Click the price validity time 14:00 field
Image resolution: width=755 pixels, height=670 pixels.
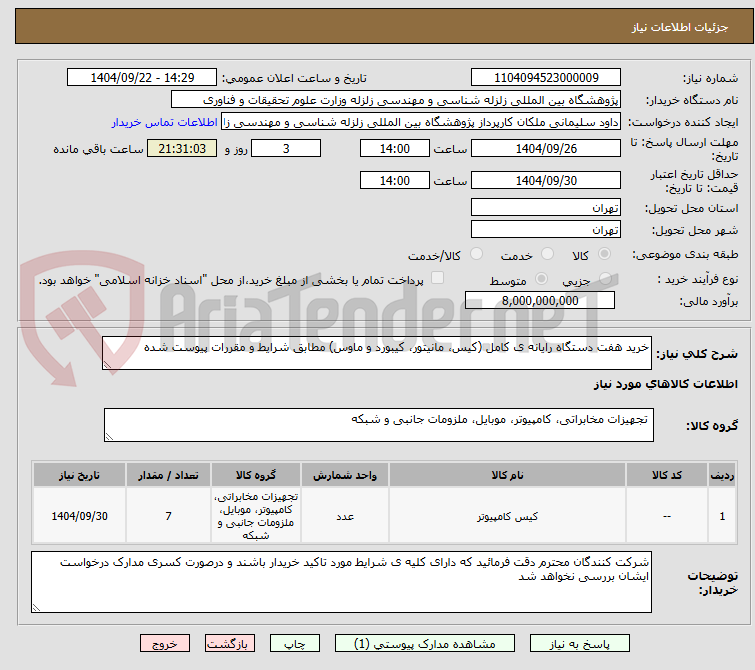pos(394,180)
